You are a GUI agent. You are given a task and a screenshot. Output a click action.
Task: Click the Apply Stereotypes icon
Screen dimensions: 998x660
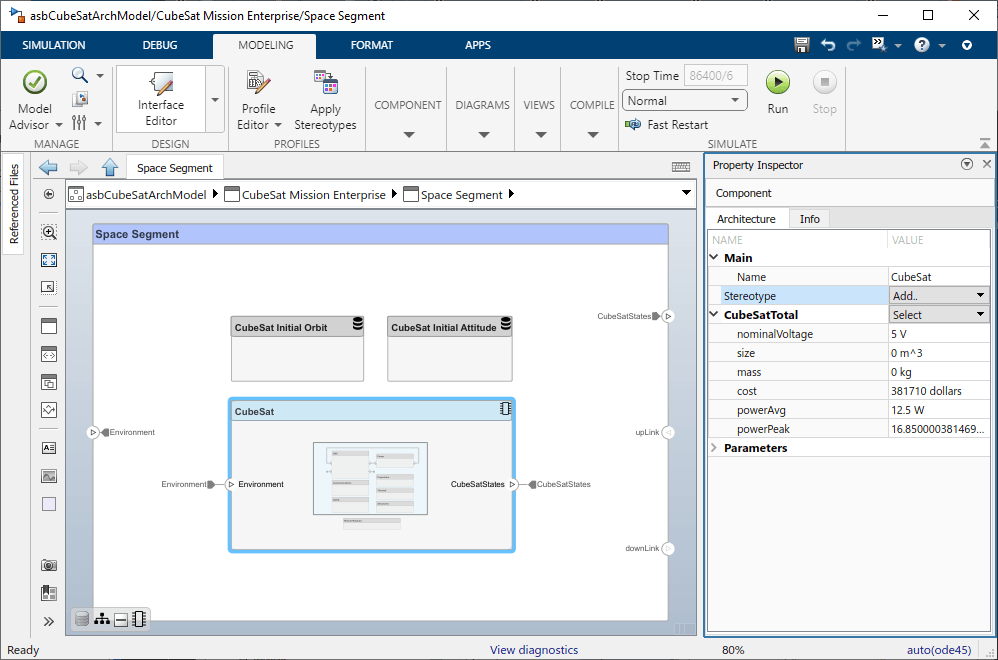[x=325, y=84]
